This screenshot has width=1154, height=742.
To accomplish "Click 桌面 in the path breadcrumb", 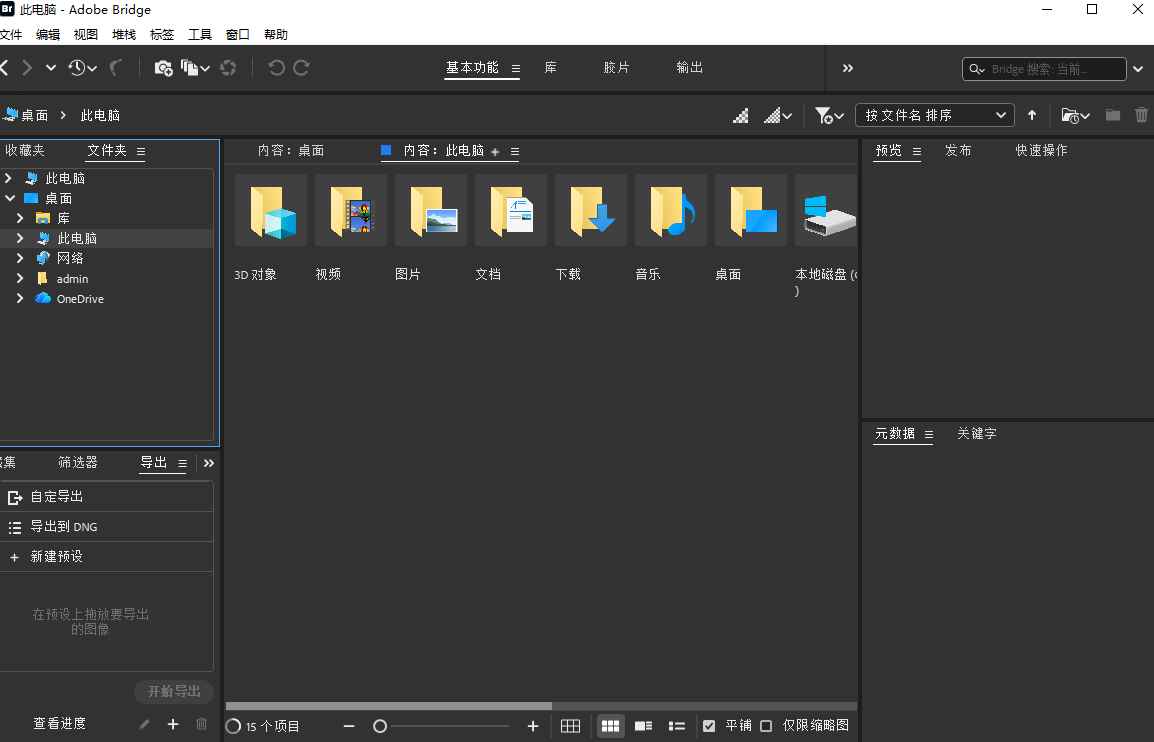I will pyautogui.click(x=34, y=116).
